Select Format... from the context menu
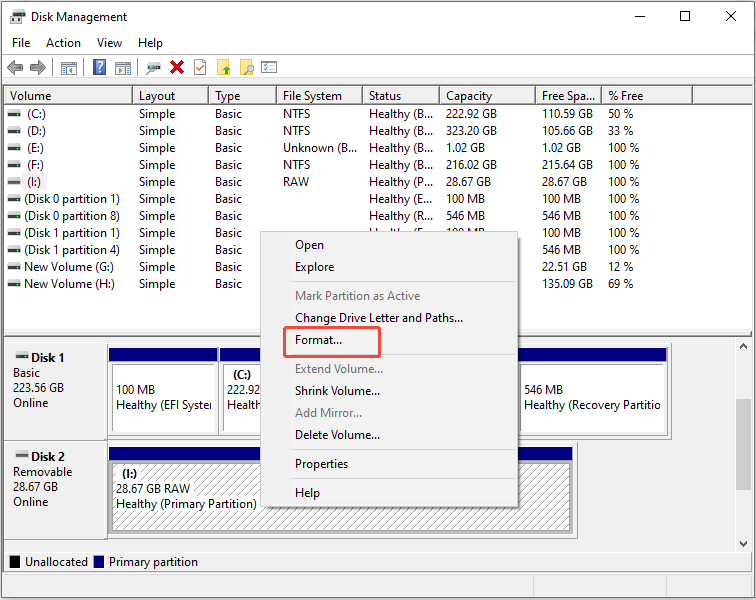This screenshot has width=756, height=600. [318, 340]
